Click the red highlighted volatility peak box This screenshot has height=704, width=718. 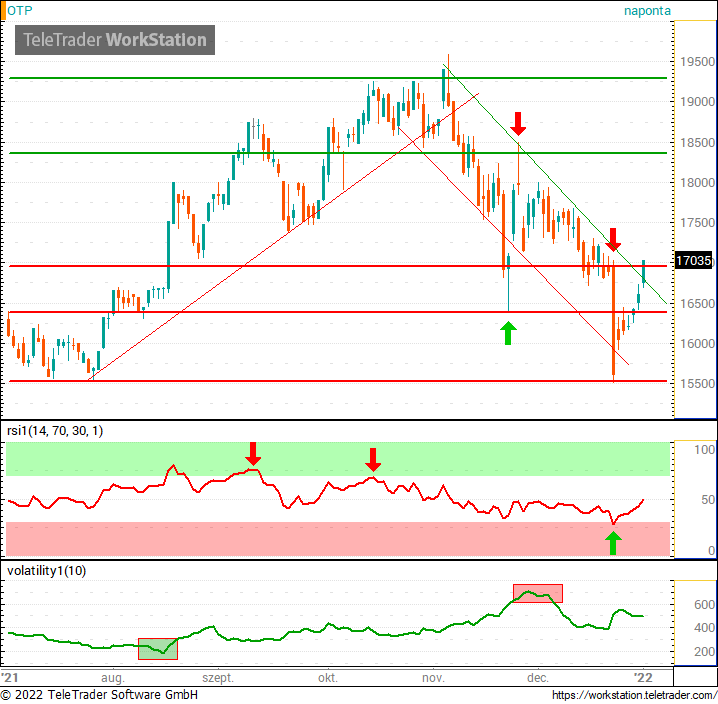[538, 594]
